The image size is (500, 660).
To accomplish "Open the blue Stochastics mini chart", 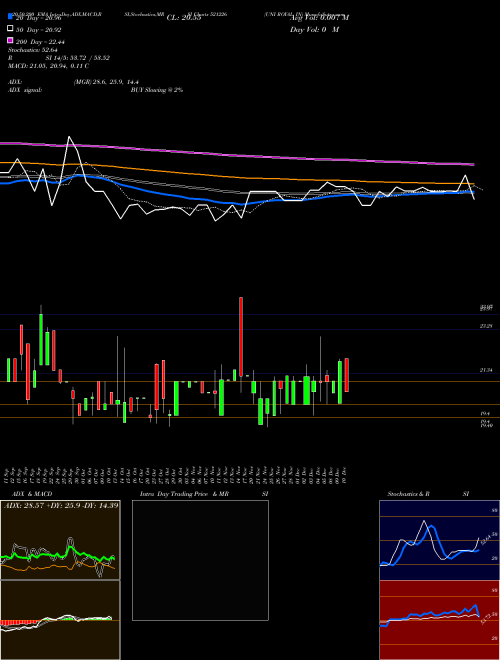I will click(x=439, y=540).
